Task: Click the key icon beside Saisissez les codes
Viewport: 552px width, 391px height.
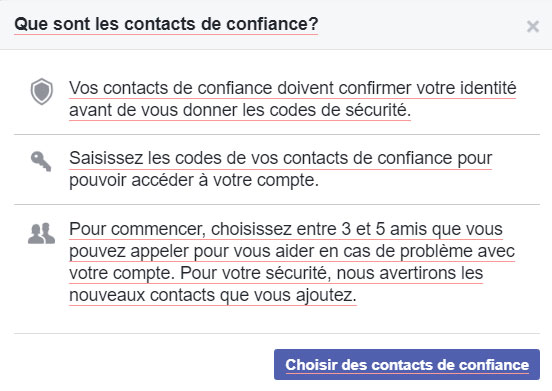Action: tap(41, 161)
